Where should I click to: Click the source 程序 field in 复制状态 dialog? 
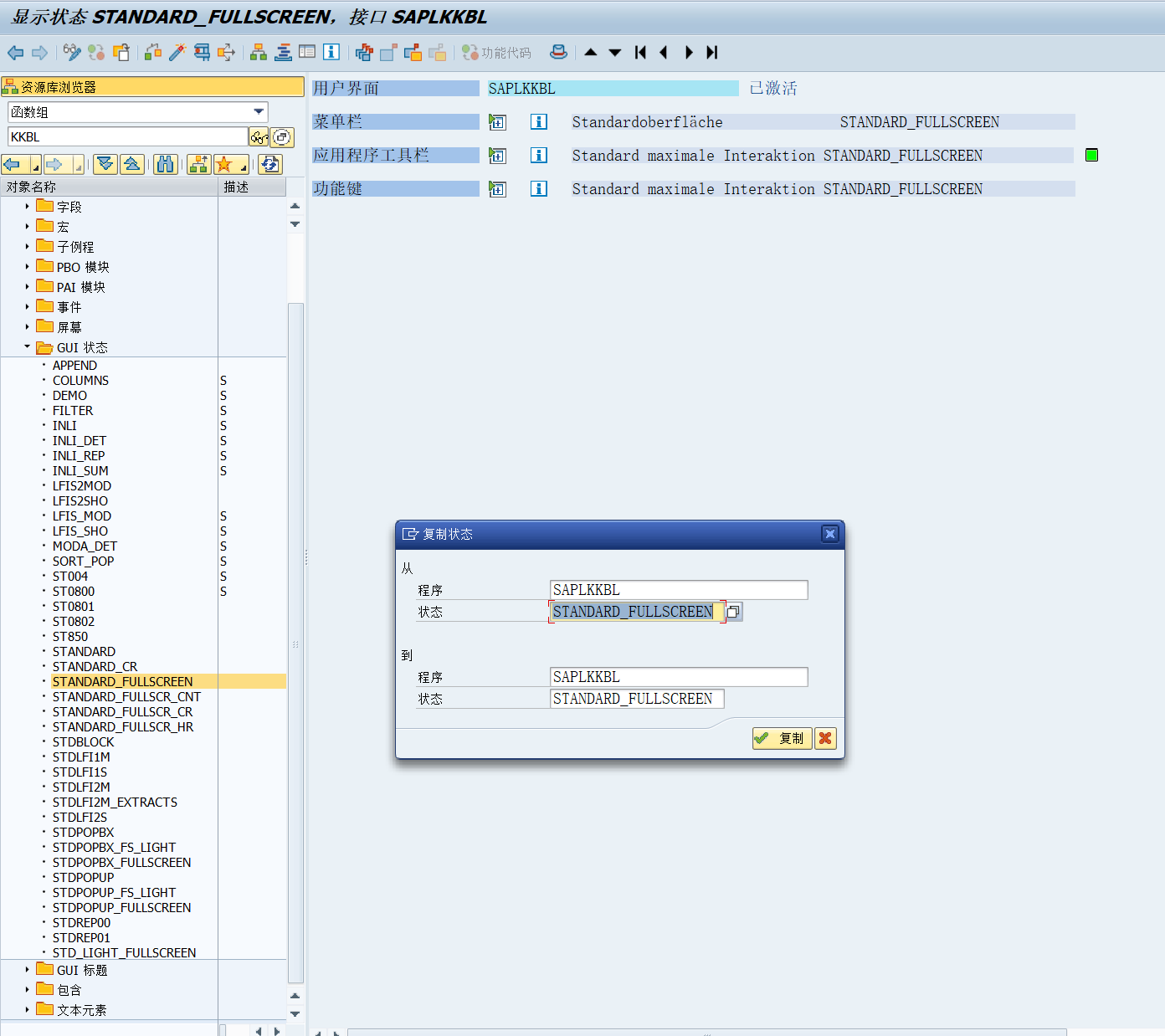point(679,590)
